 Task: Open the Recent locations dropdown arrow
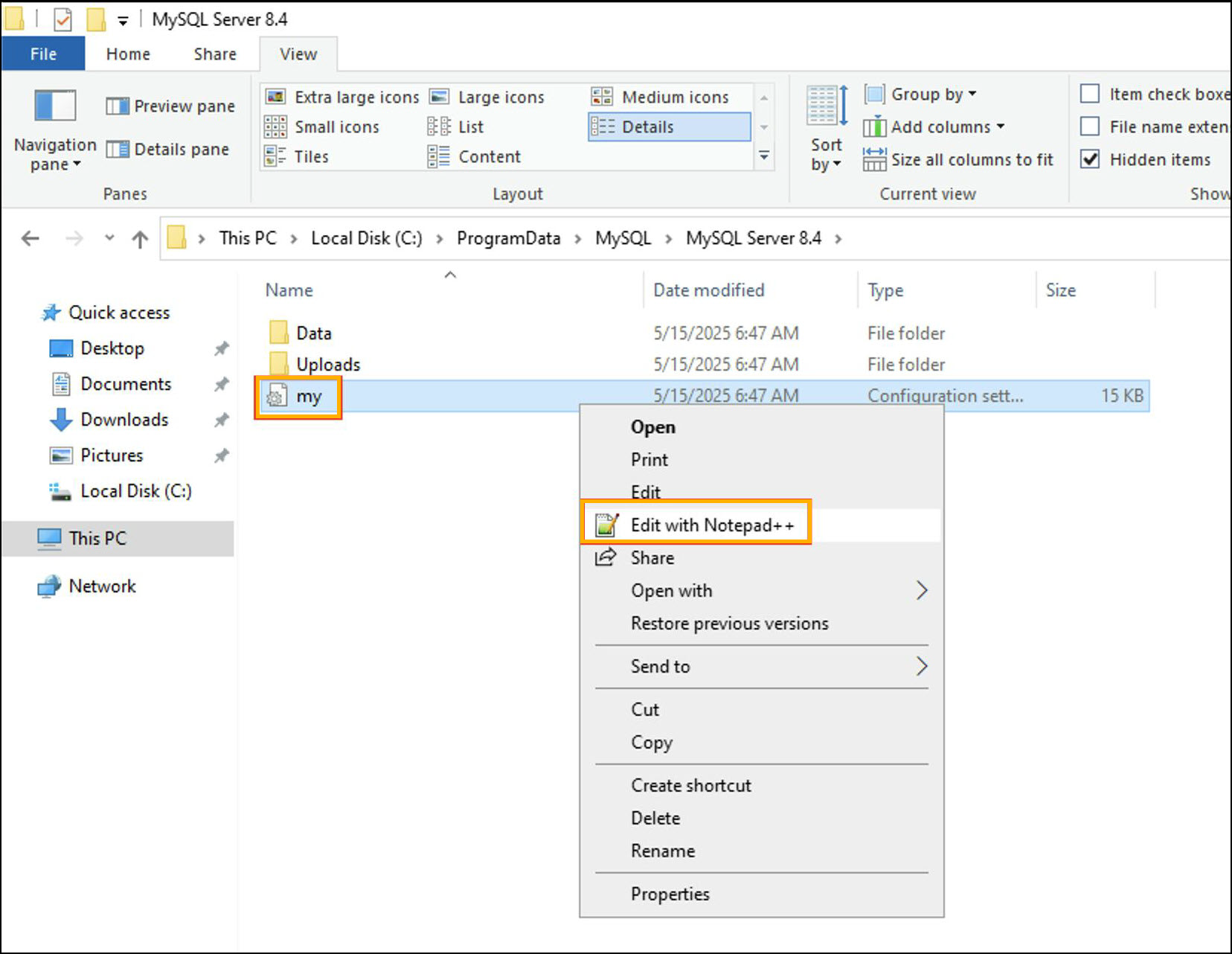(x=109, y=238)
